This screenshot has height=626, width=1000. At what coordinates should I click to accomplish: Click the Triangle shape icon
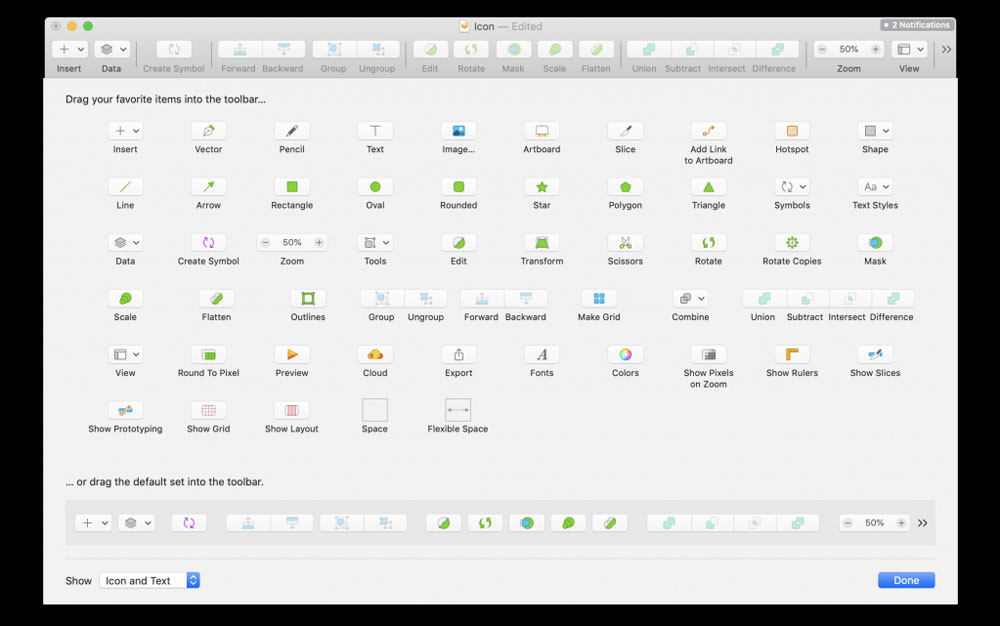[709, 187]
